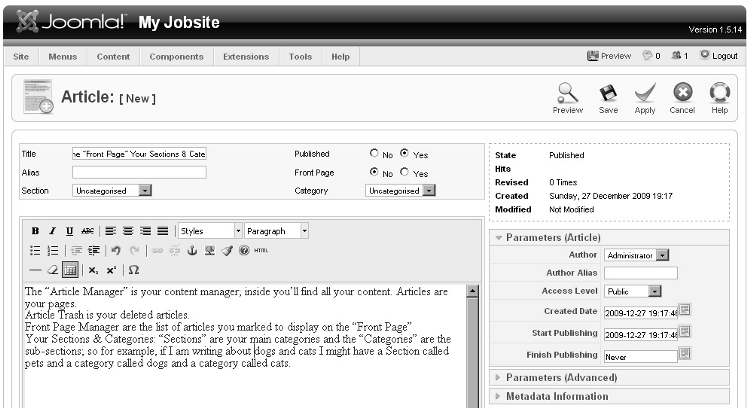Open the Tools menu

point(300,56)
